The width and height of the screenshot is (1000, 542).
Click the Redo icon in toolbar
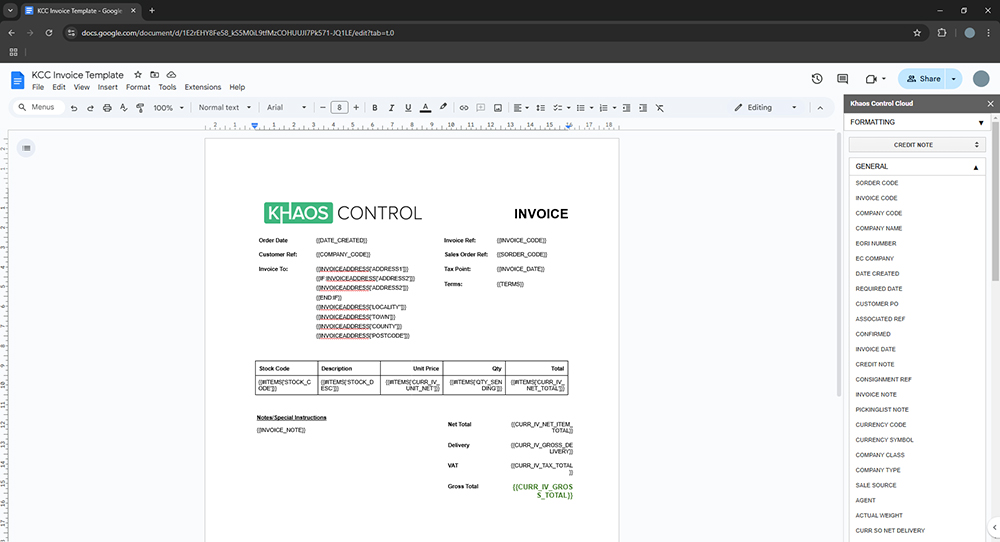(x=91, y=108)
